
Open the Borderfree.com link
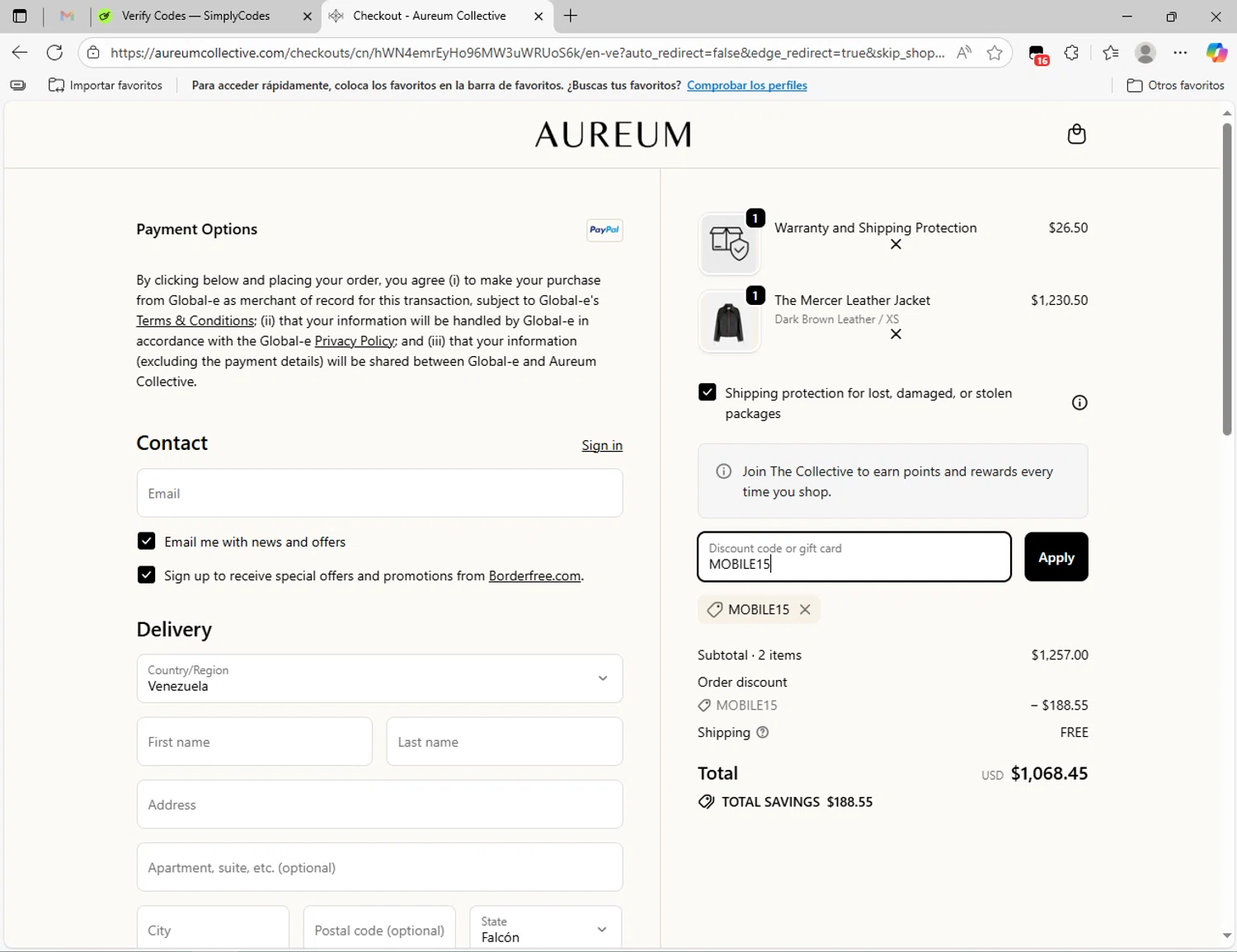click(x=534, y=575)
